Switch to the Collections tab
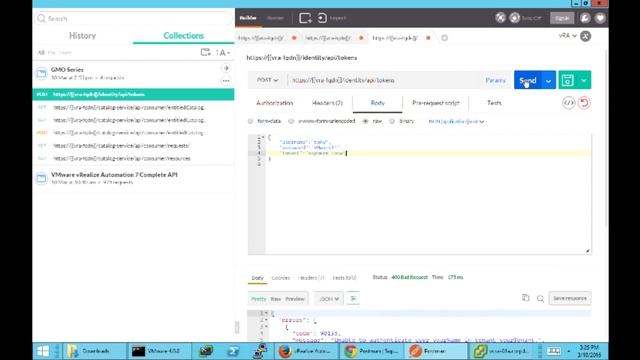Image resolution: width=640 pixels, height=360 pixels. coord(183,36)
